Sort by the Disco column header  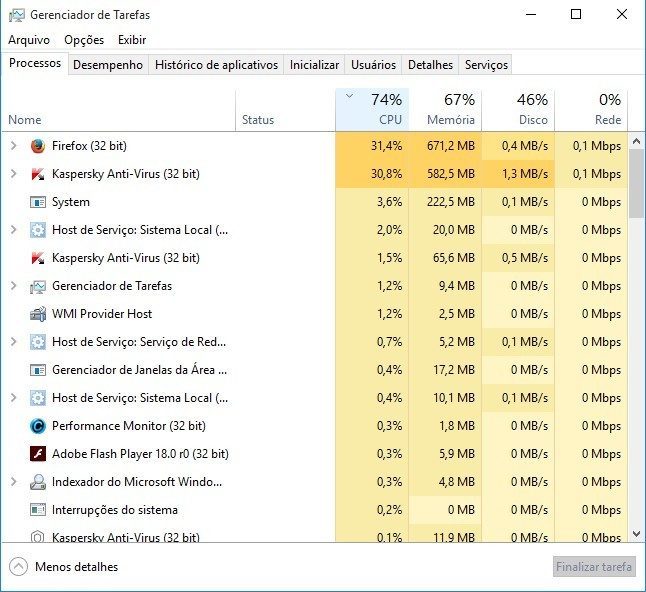[518, 110]
